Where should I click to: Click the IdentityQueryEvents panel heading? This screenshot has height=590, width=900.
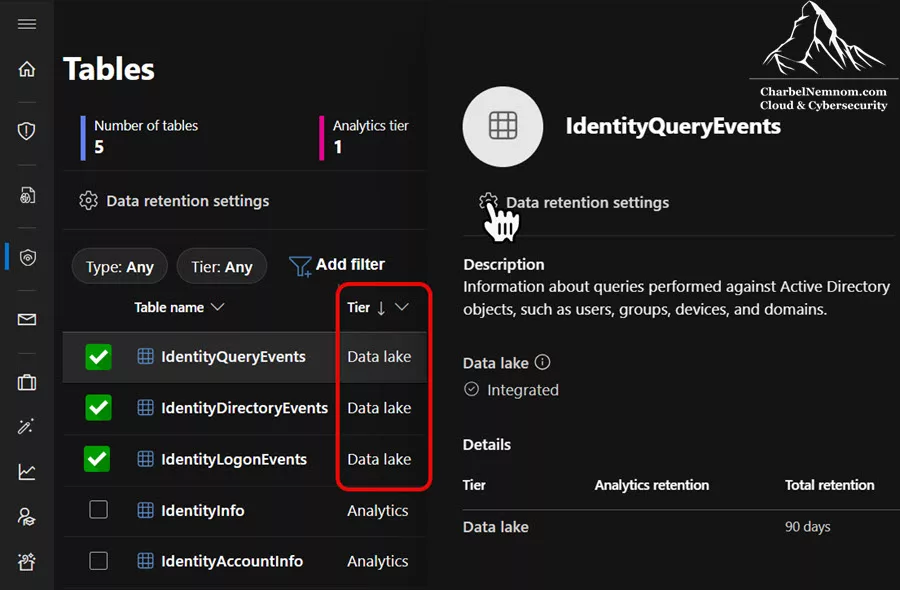pos(673,126)
